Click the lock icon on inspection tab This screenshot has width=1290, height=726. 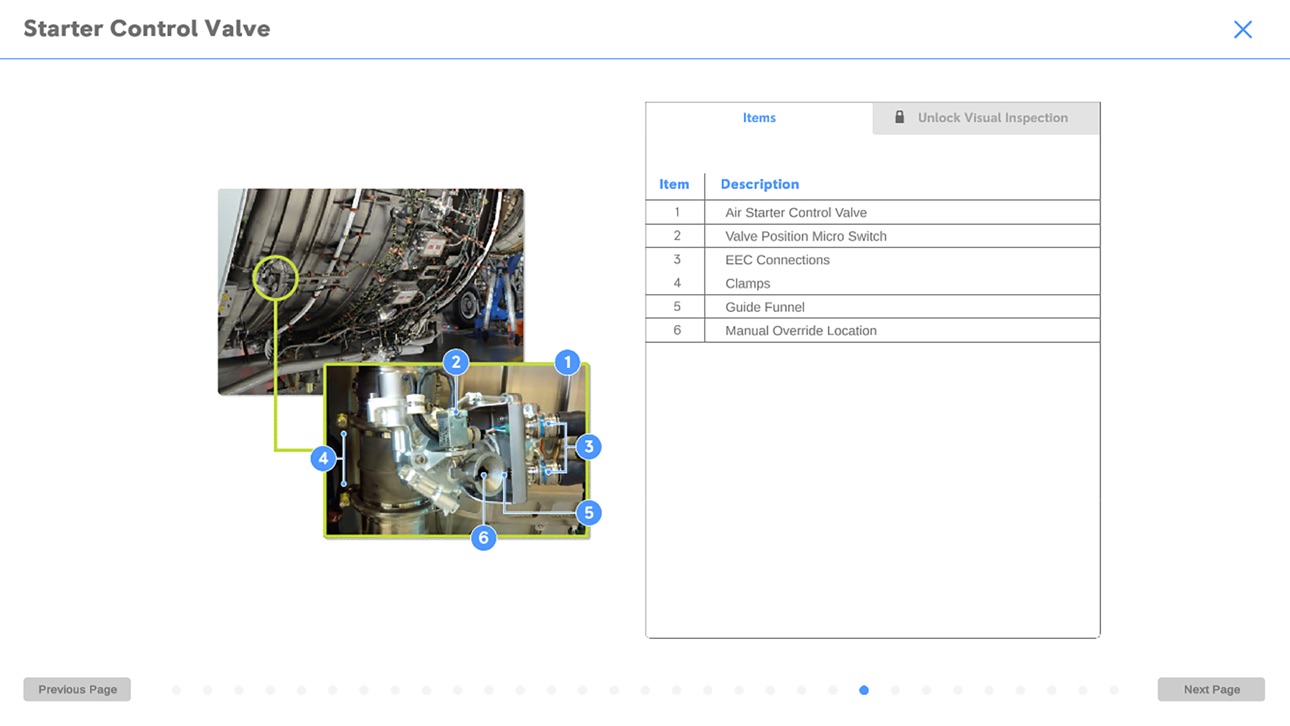click(899, 117)
